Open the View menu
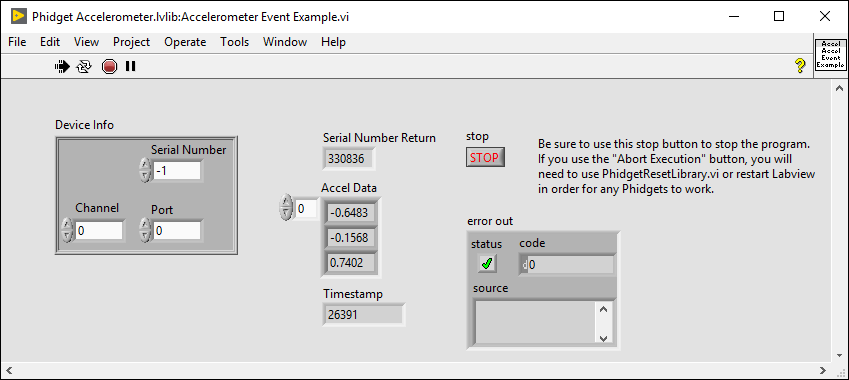Viewport: 849px width, 380px height. tap(87, 42)
